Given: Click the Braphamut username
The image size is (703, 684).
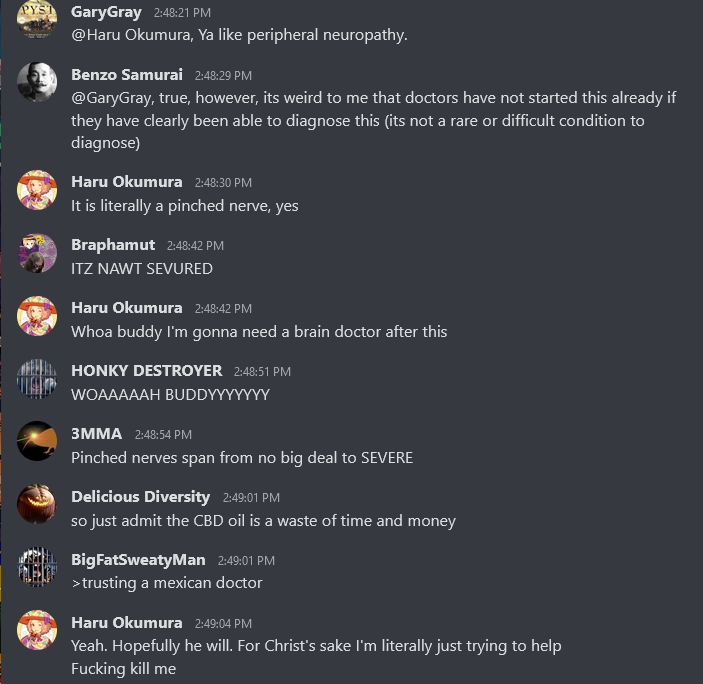Looking at the screenshot, I should (113, 245).
